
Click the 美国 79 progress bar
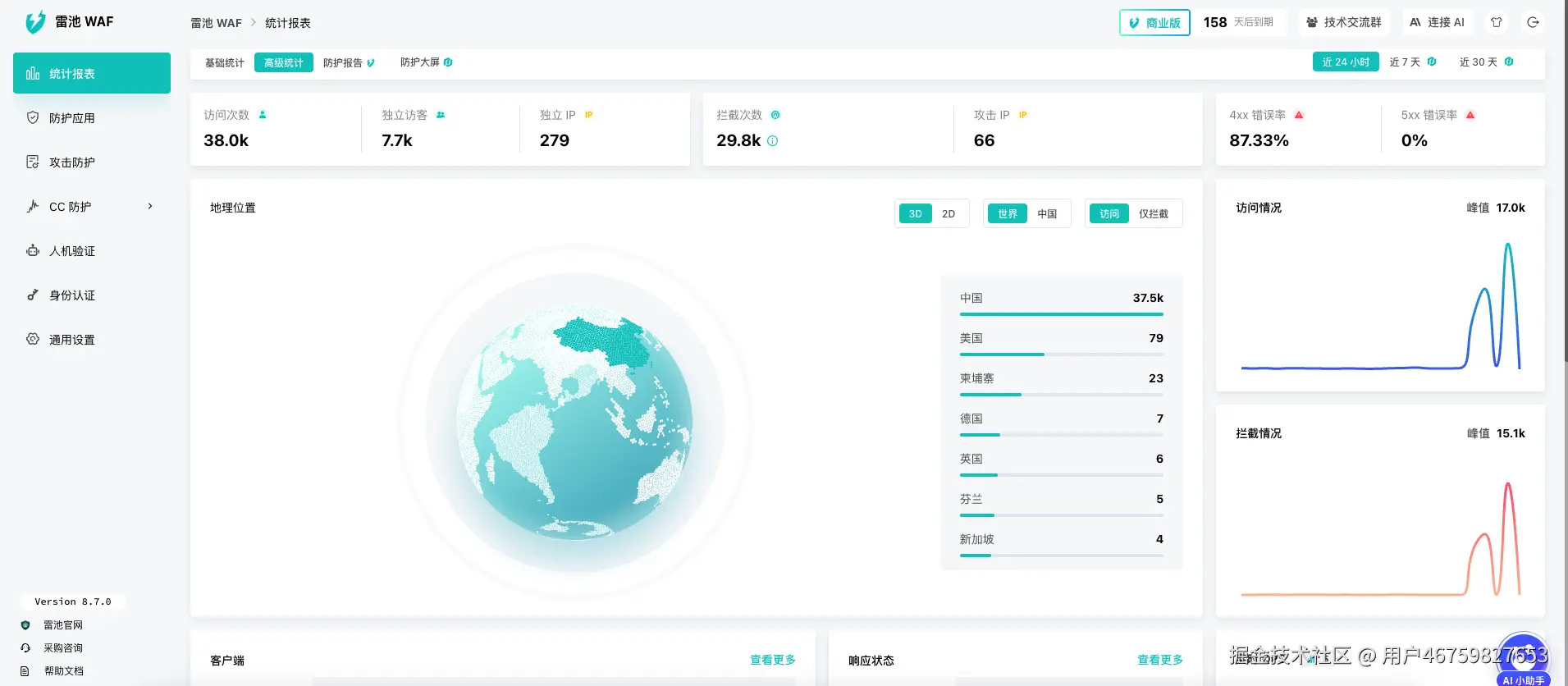pyautogui.click(x=1062, y=354)
